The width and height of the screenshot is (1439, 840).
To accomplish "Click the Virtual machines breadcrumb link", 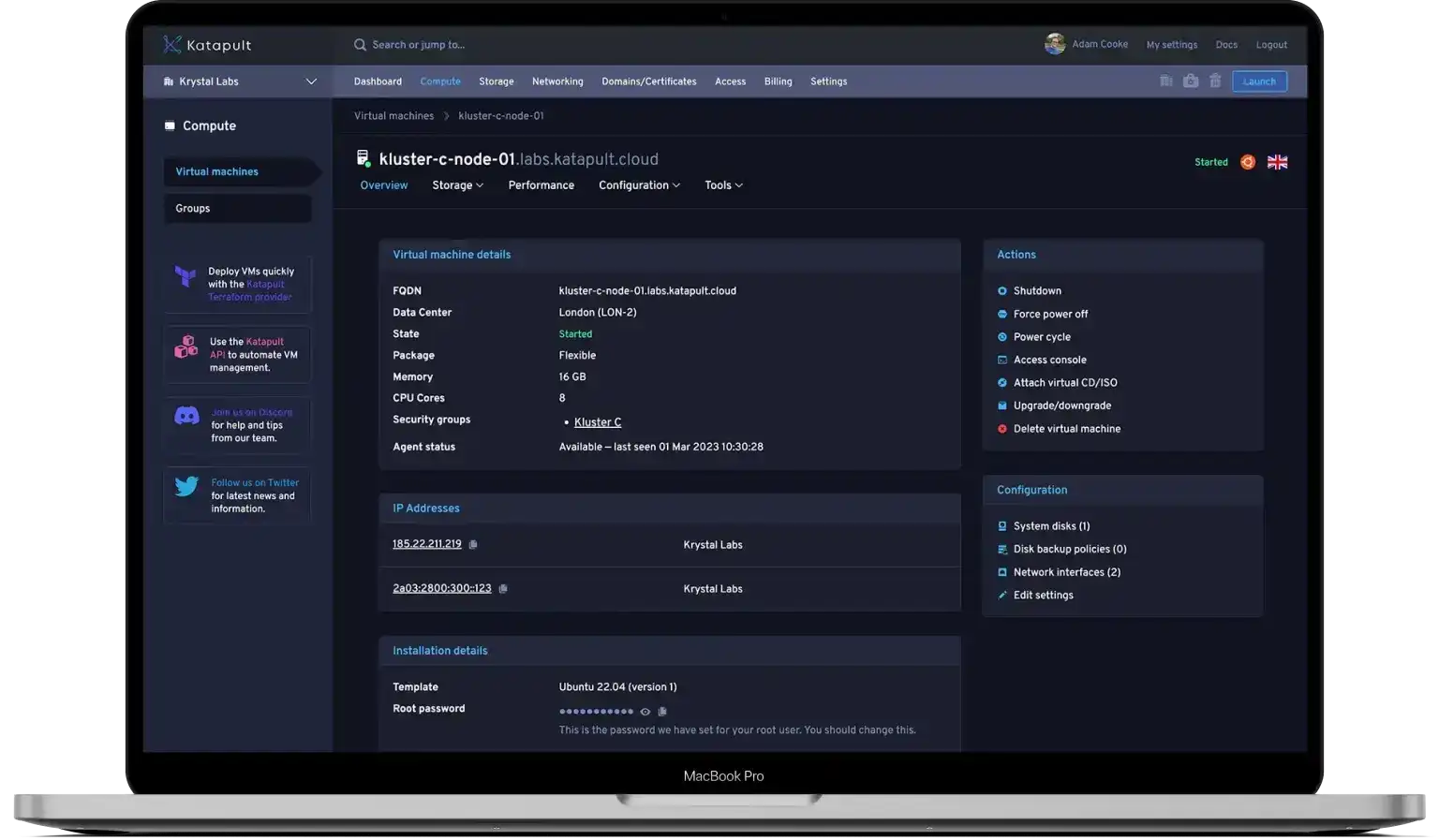I will (x=393, y=116).
